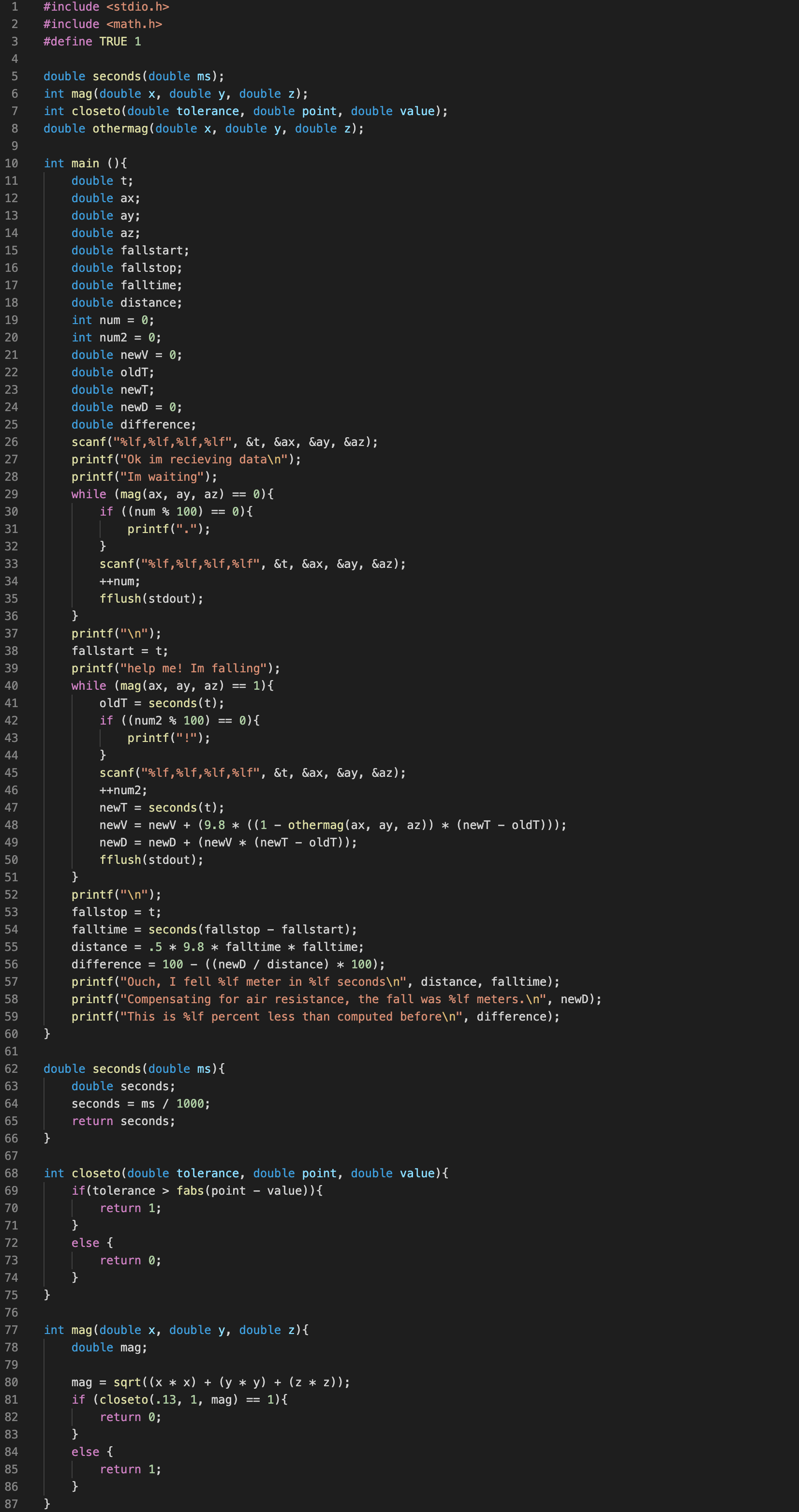
Task: Click the printf("!") statement
Action: click(169, 738)
